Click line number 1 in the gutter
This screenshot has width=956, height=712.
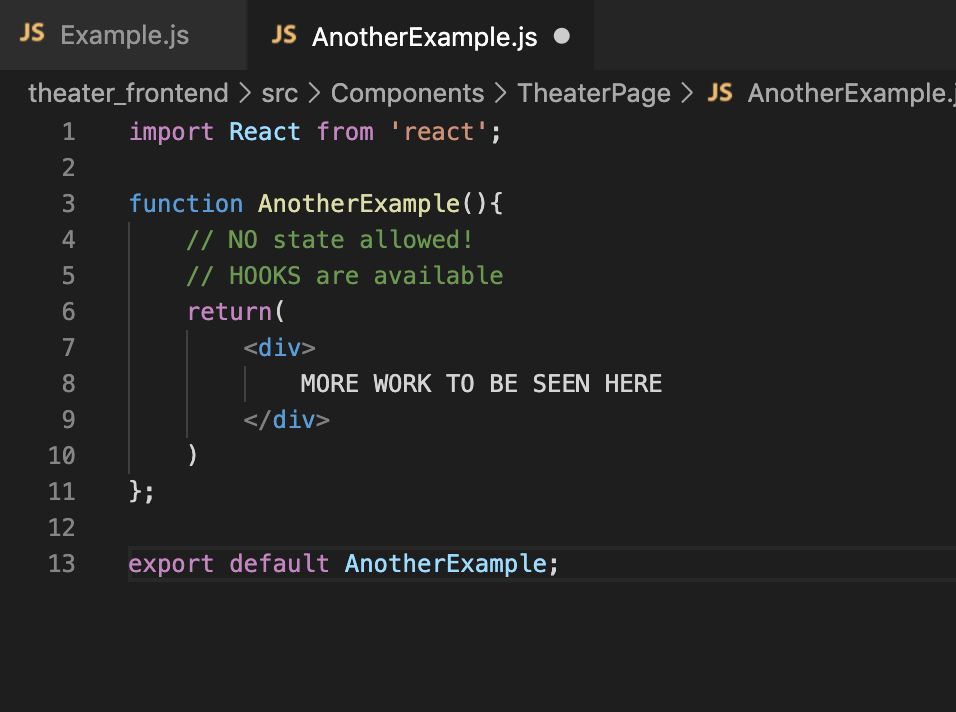68,131
